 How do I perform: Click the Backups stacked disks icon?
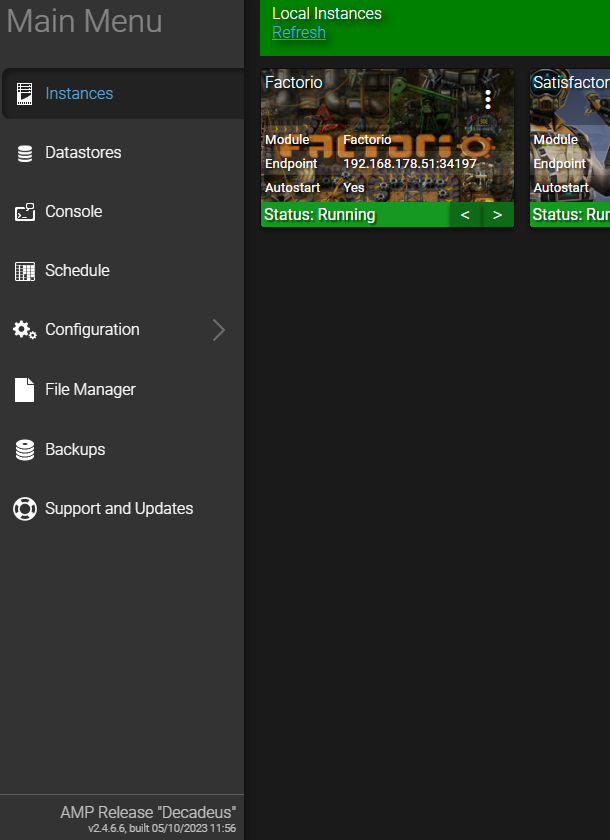pos(25,449)
